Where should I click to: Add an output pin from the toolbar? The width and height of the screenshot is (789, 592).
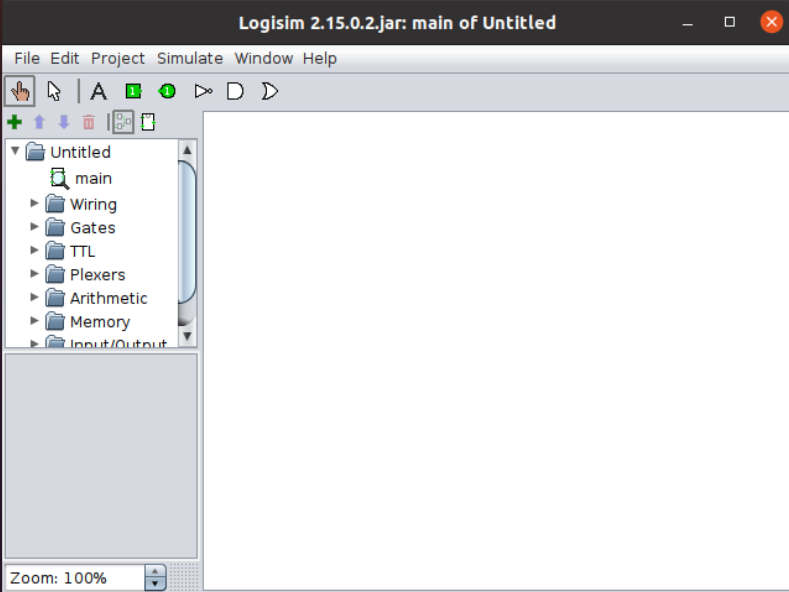[167, 91]
